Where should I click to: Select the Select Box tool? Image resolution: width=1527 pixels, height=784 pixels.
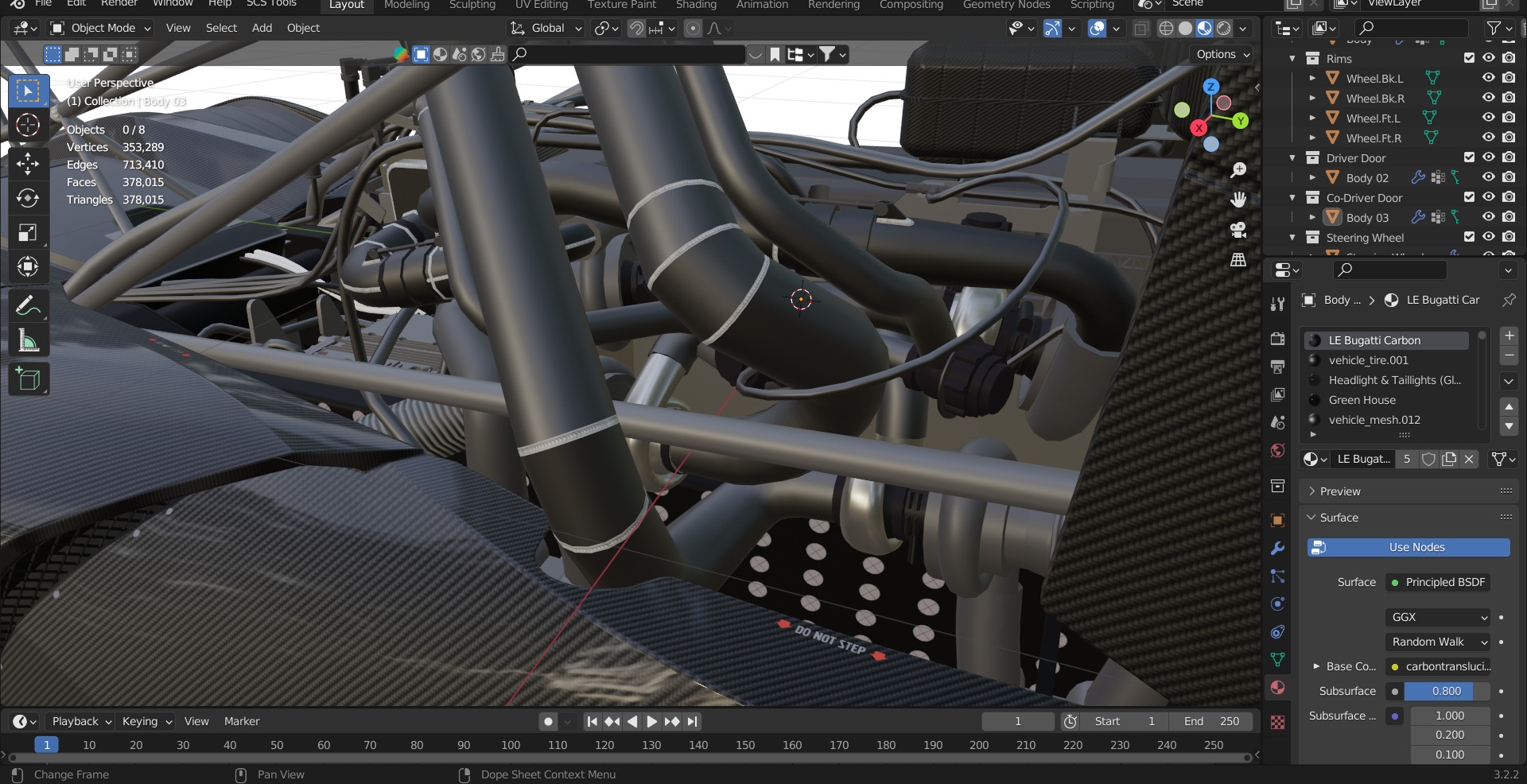(28, 91)
